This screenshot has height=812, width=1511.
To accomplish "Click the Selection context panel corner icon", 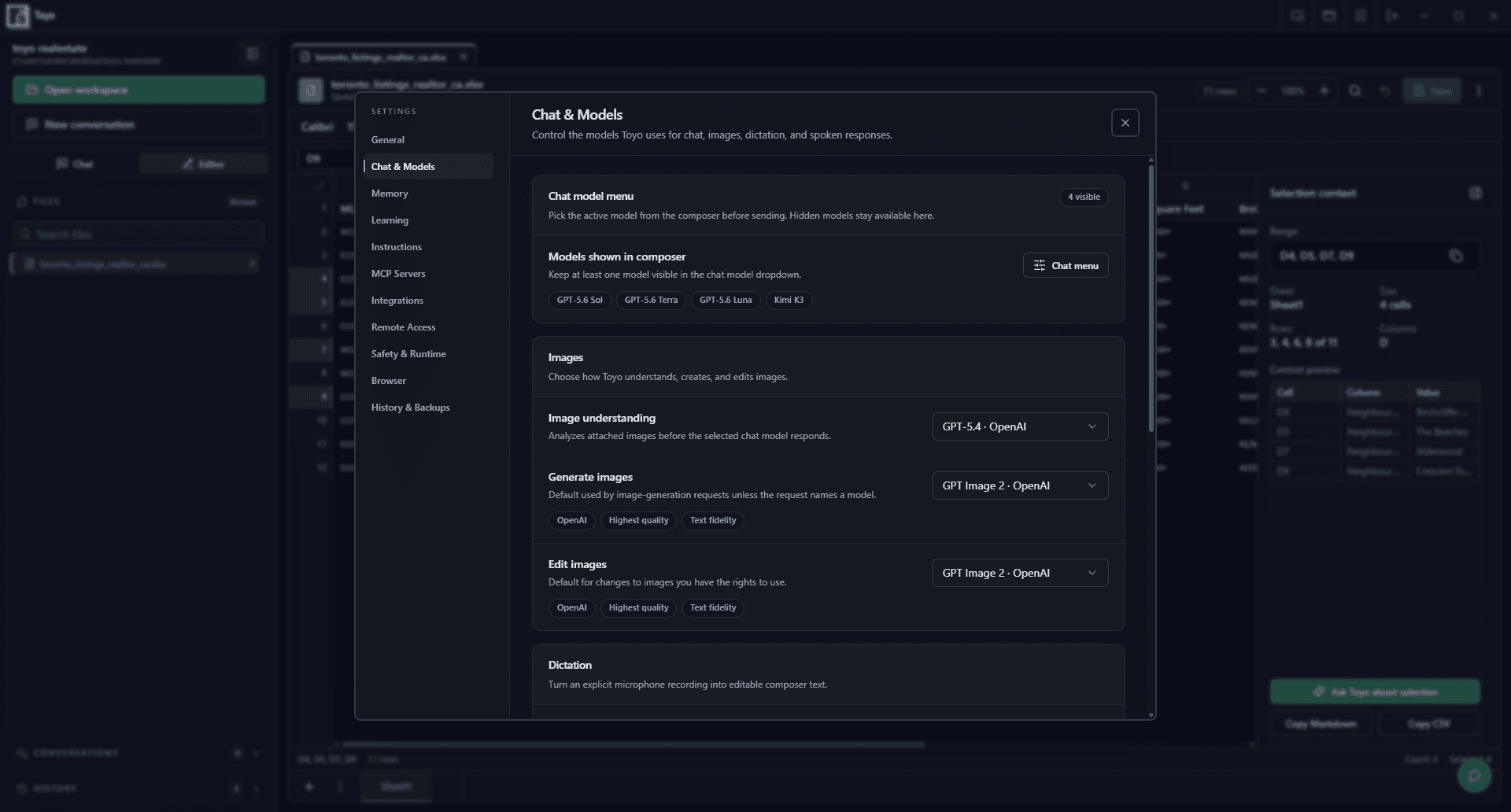I will pyautogui.click(x=1476, y=193).
